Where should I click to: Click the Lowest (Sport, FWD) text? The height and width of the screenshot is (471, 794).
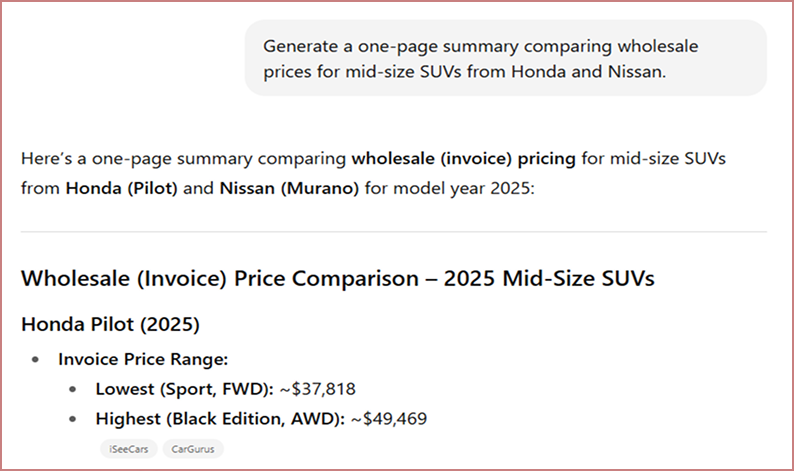click(x=183, y=389)
